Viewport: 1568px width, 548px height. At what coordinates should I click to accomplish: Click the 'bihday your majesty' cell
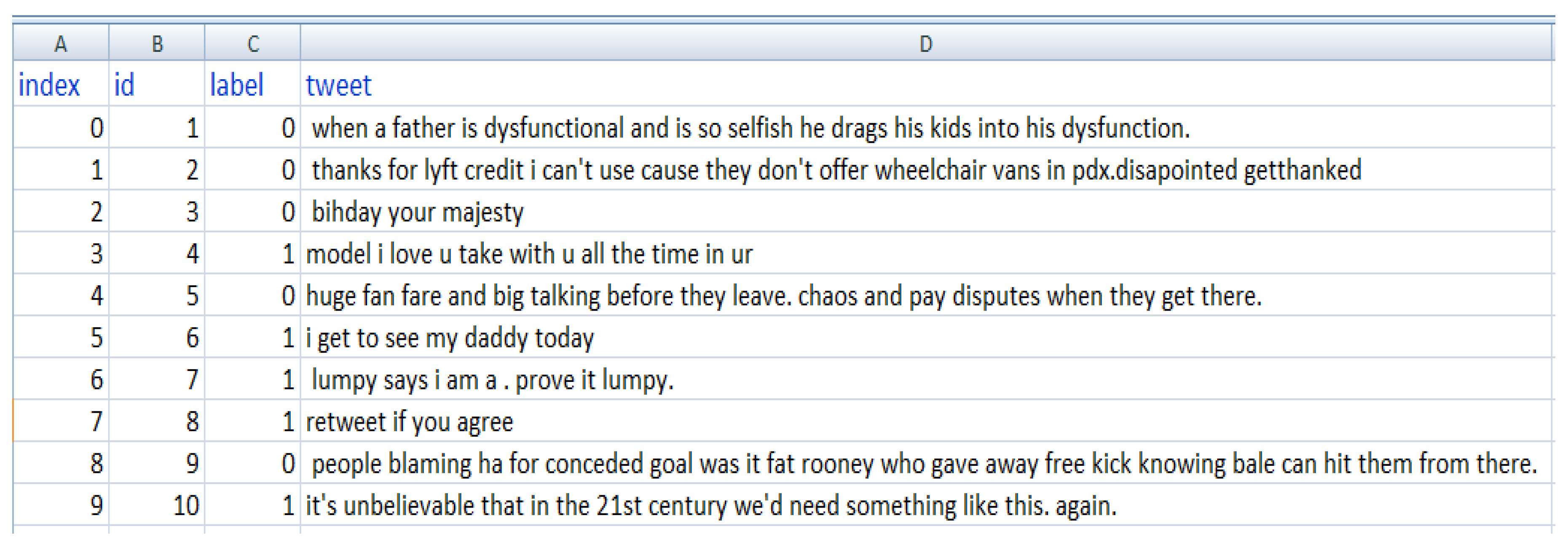click(418, 212)
